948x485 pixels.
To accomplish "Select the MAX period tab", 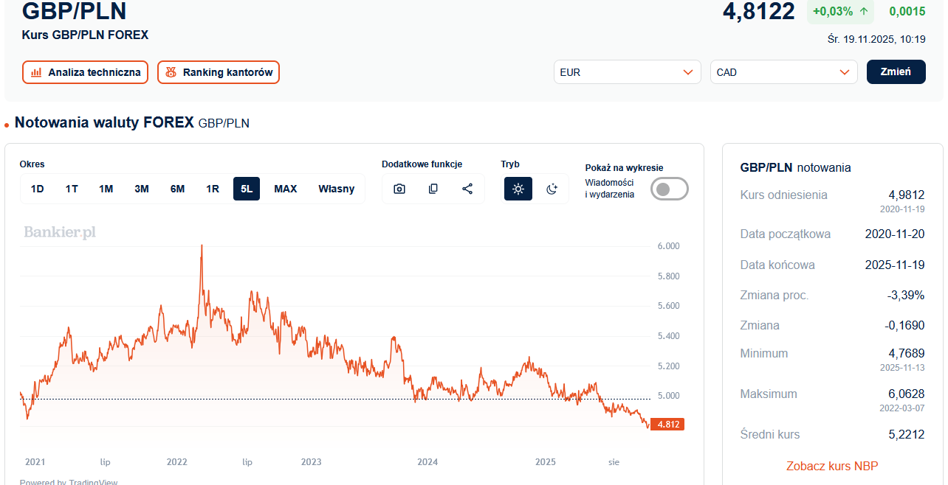I will [285, 189].
